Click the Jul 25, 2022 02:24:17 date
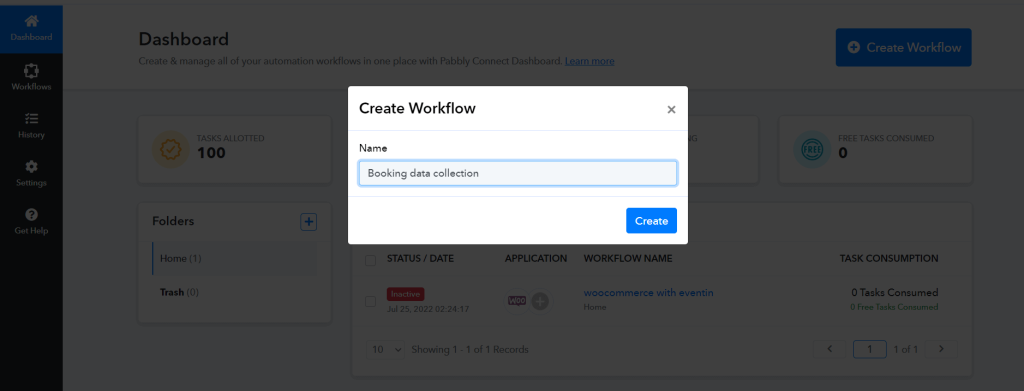Viewport: 1024px width, 391px height. pyautogui.click(x=428, y=308)
